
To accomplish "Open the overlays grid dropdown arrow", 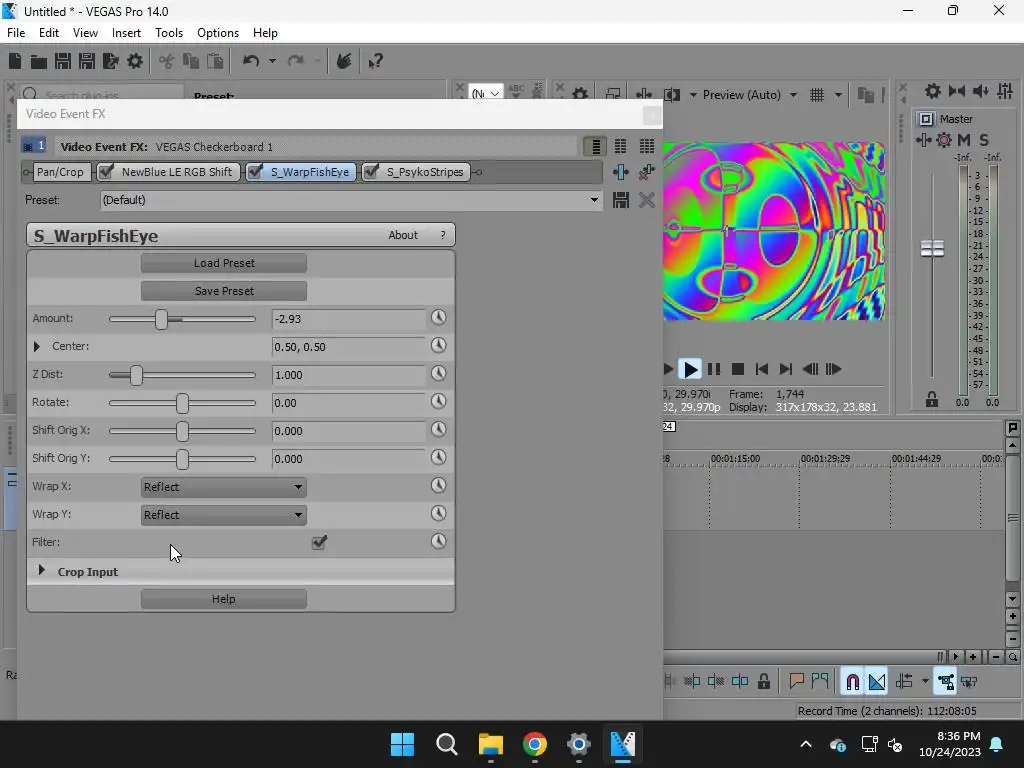I will [x=838, y=95].
